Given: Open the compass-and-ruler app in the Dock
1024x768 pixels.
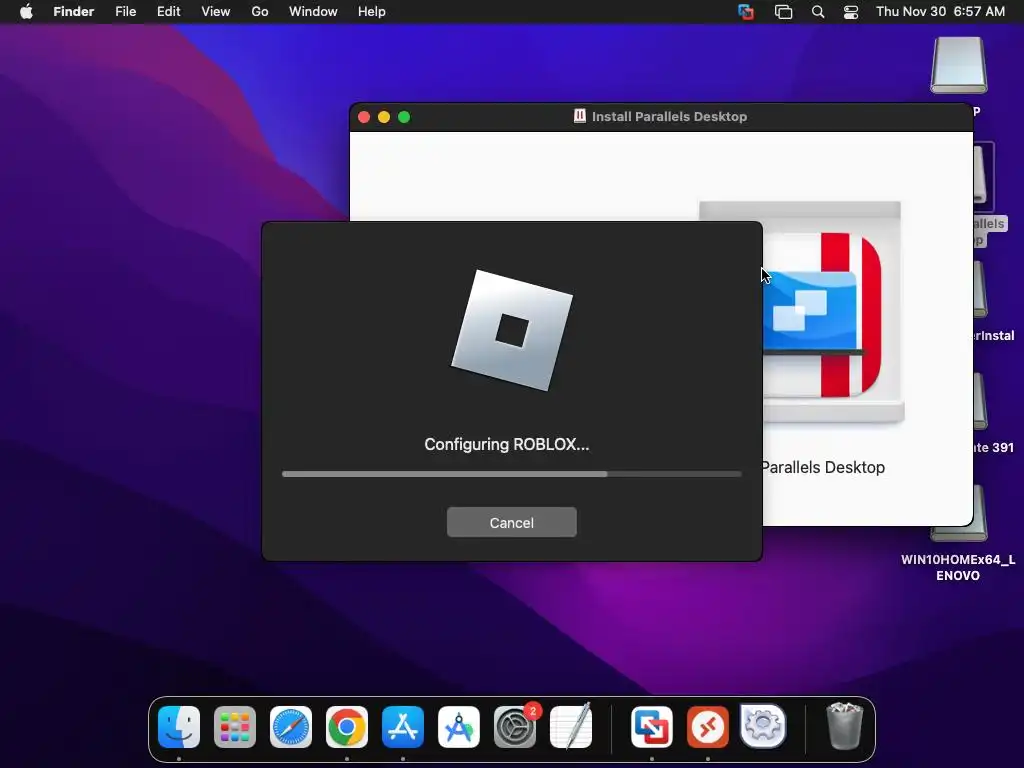Looking at the screenshot, I should pos(458,727).
